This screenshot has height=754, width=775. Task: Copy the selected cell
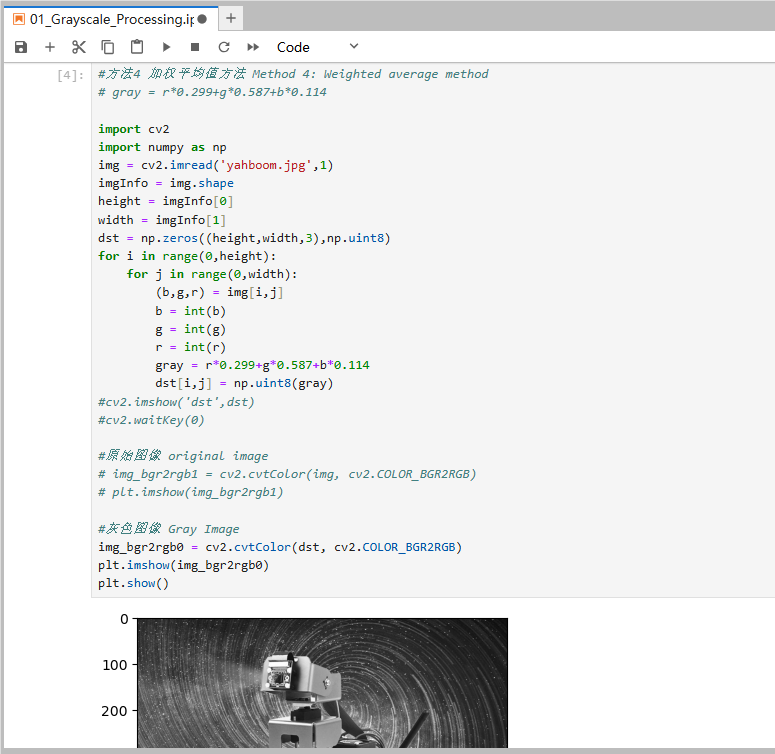tap(108, 47)
